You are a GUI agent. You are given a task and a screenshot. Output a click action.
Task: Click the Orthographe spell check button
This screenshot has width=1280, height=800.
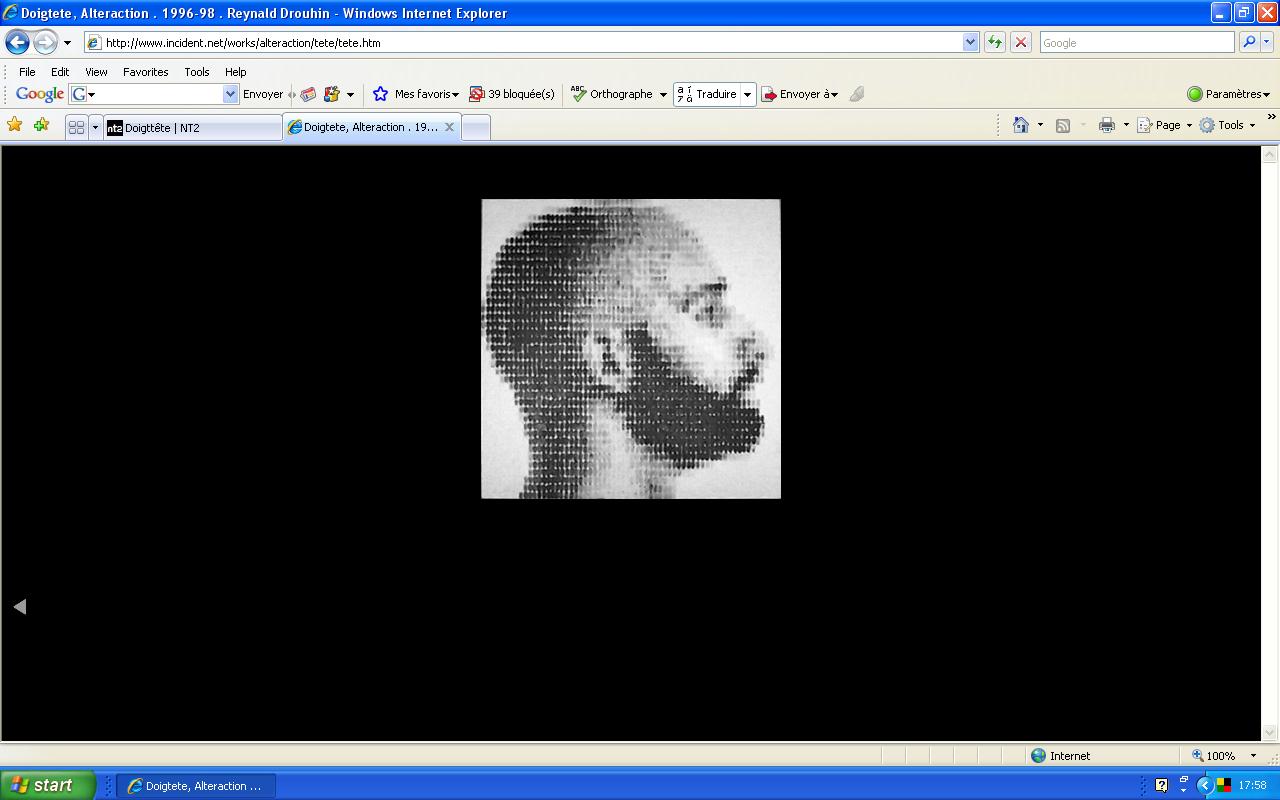[611, 94]
